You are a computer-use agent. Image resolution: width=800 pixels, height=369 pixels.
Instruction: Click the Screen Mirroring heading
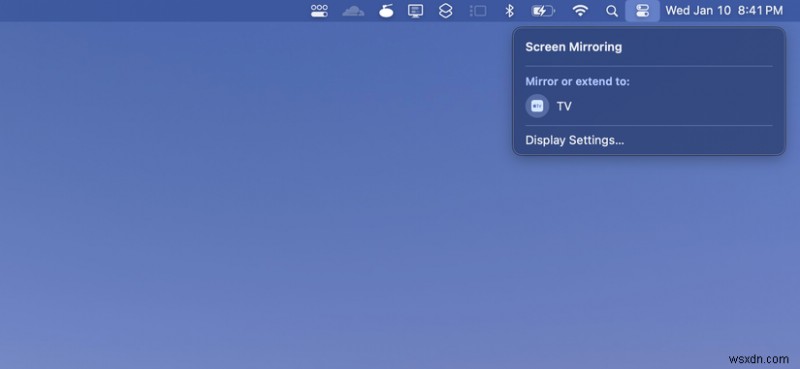pos(573,47)
